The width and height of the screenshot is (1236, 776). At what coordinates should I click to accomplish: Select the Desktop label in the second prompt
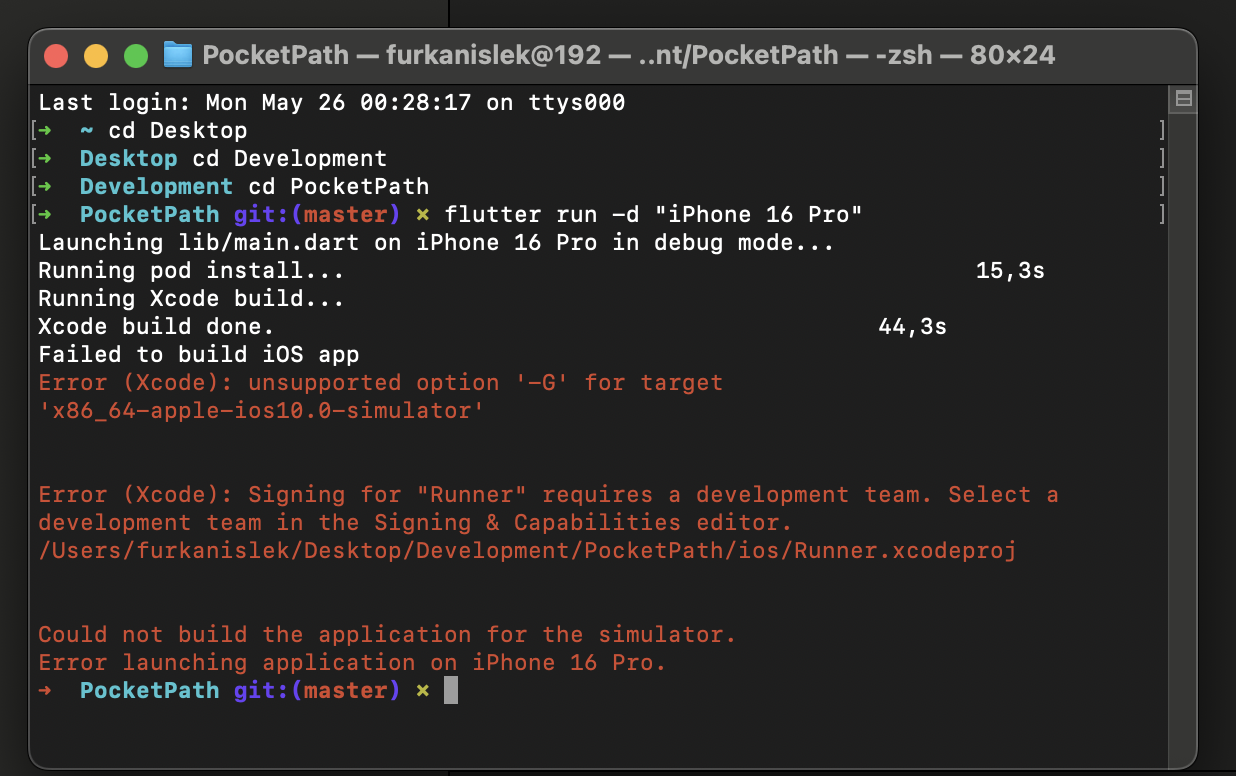128,158
